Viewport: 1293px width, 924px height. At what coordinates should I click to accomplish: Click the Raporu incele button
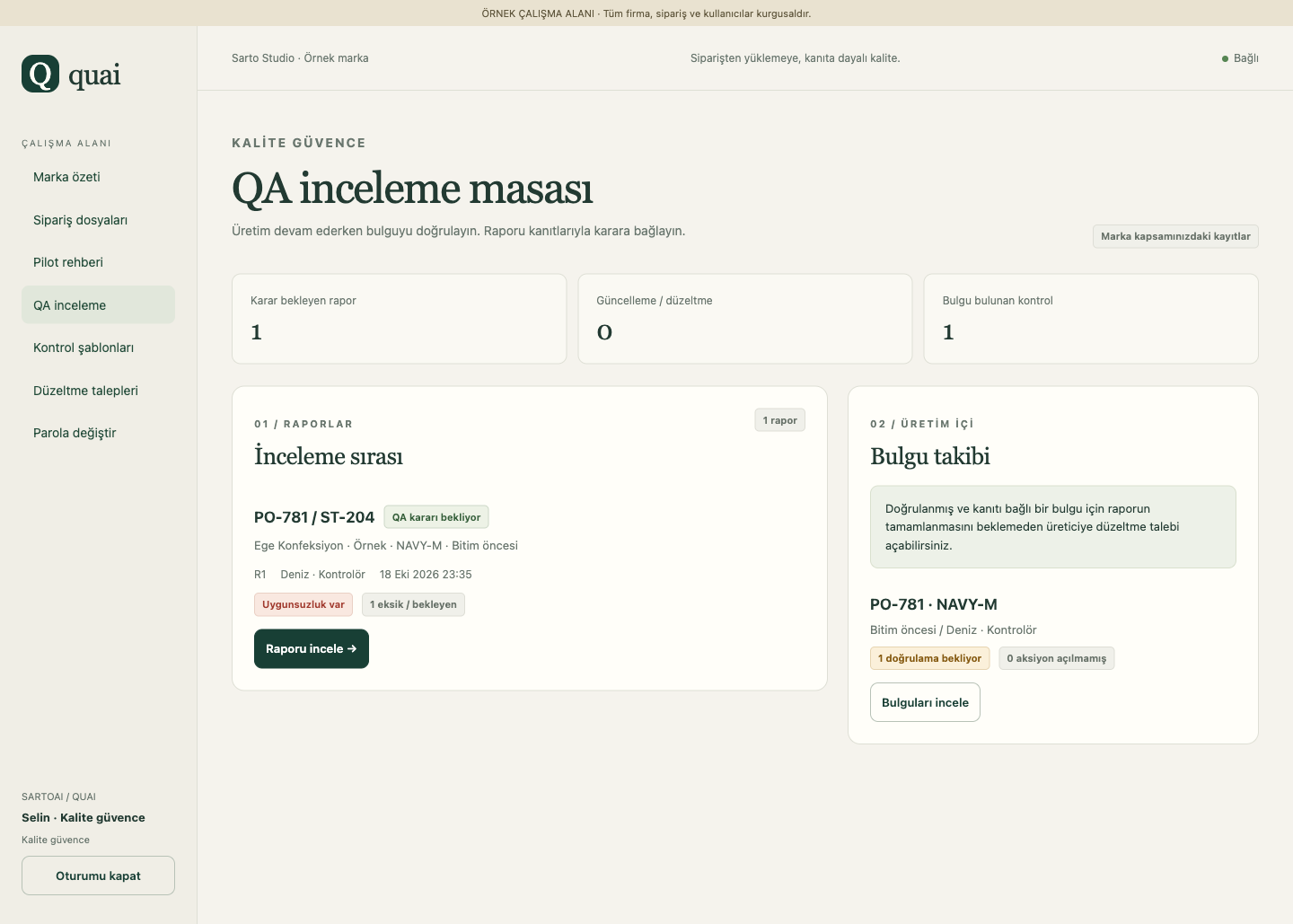312,648
